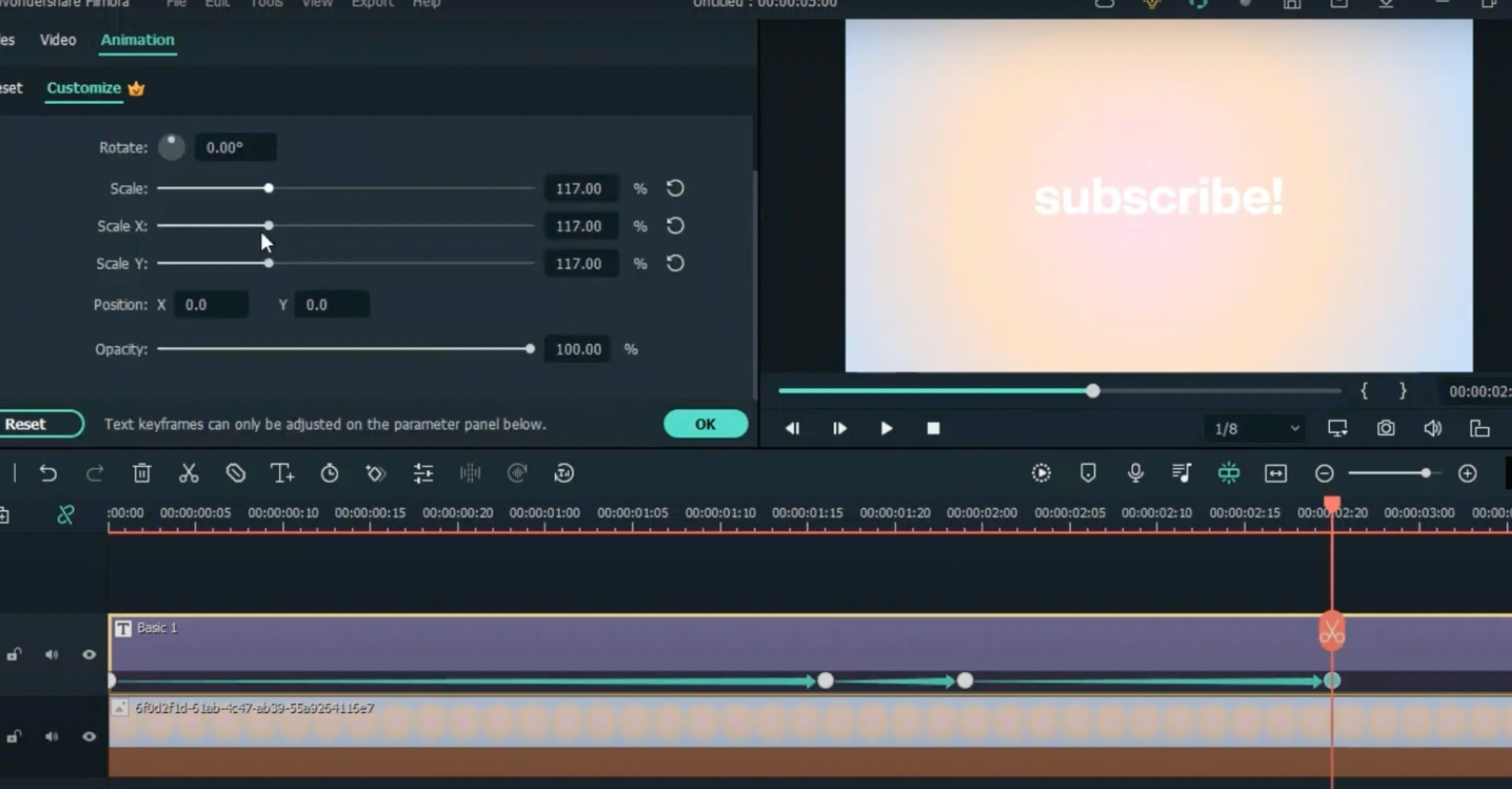This screenshot has height=789, width=1512.
Task: Select the Customize animation tab
Action: tap(84, 89)
